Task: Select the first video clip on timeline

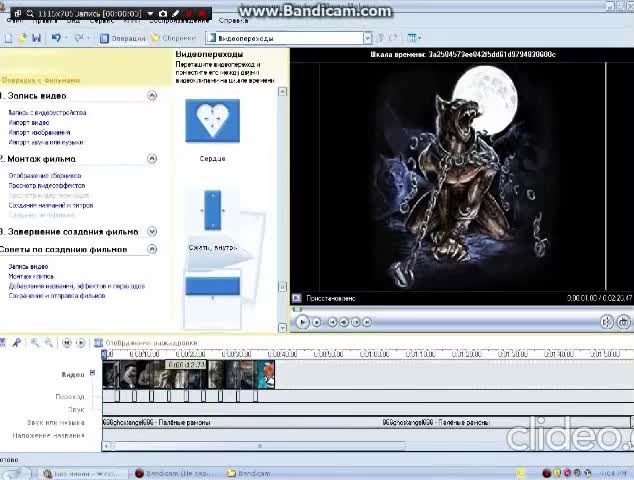Action: (x=111, y=375)
